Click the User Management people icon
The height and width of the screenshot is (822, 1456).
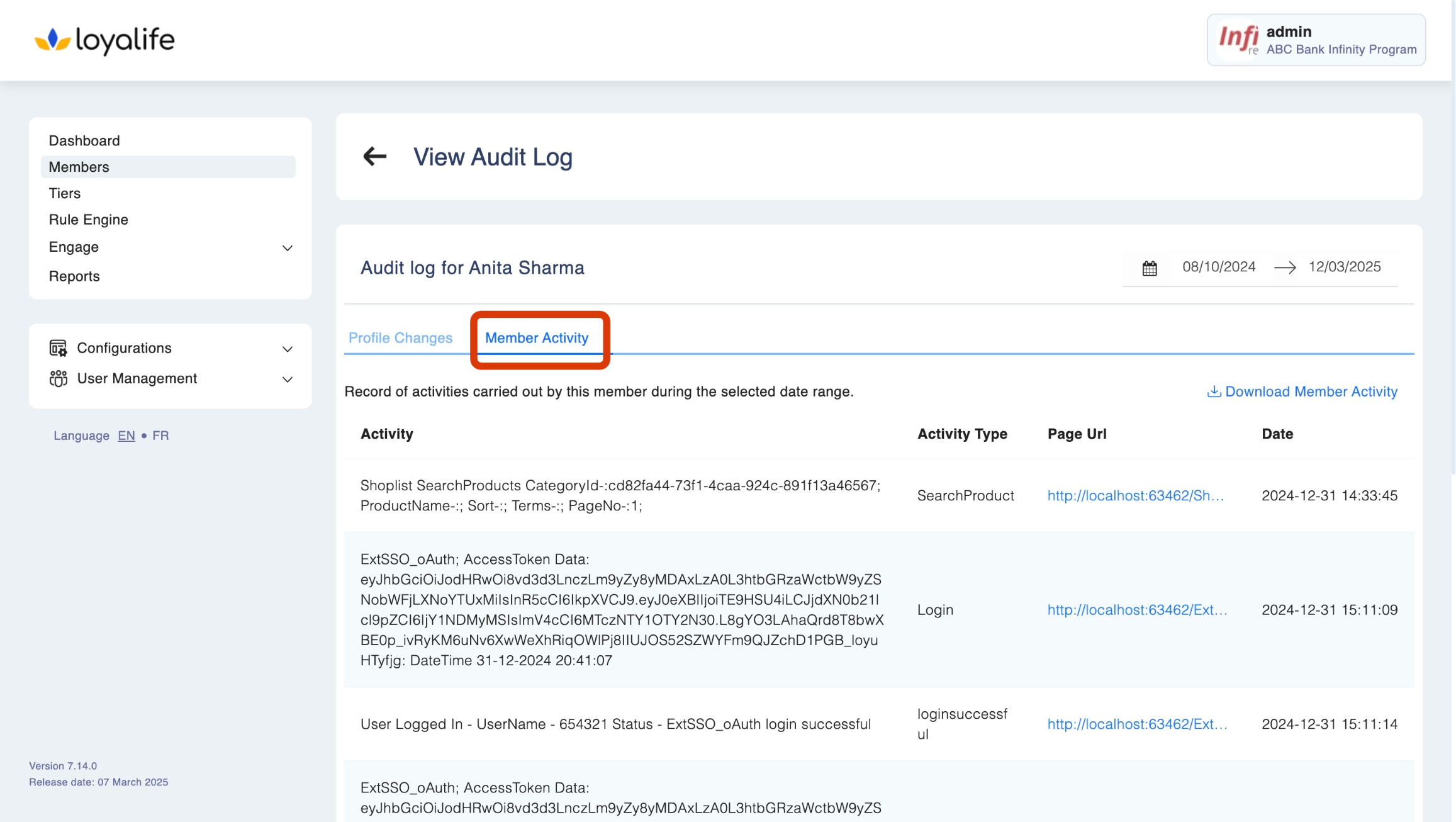pos(58,378)
